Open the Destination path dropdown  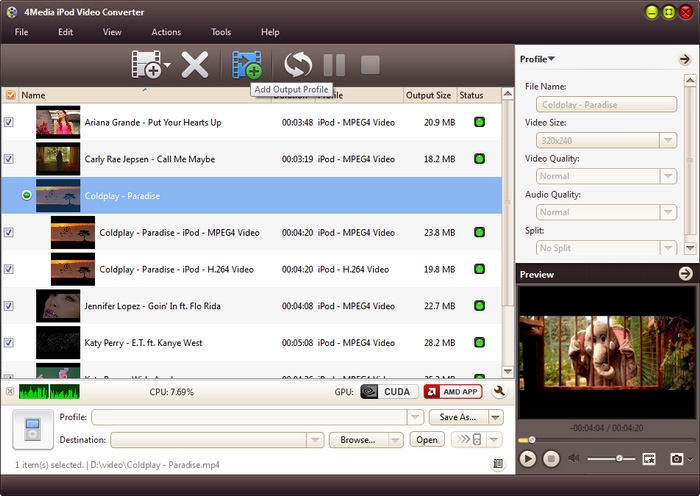316,440
